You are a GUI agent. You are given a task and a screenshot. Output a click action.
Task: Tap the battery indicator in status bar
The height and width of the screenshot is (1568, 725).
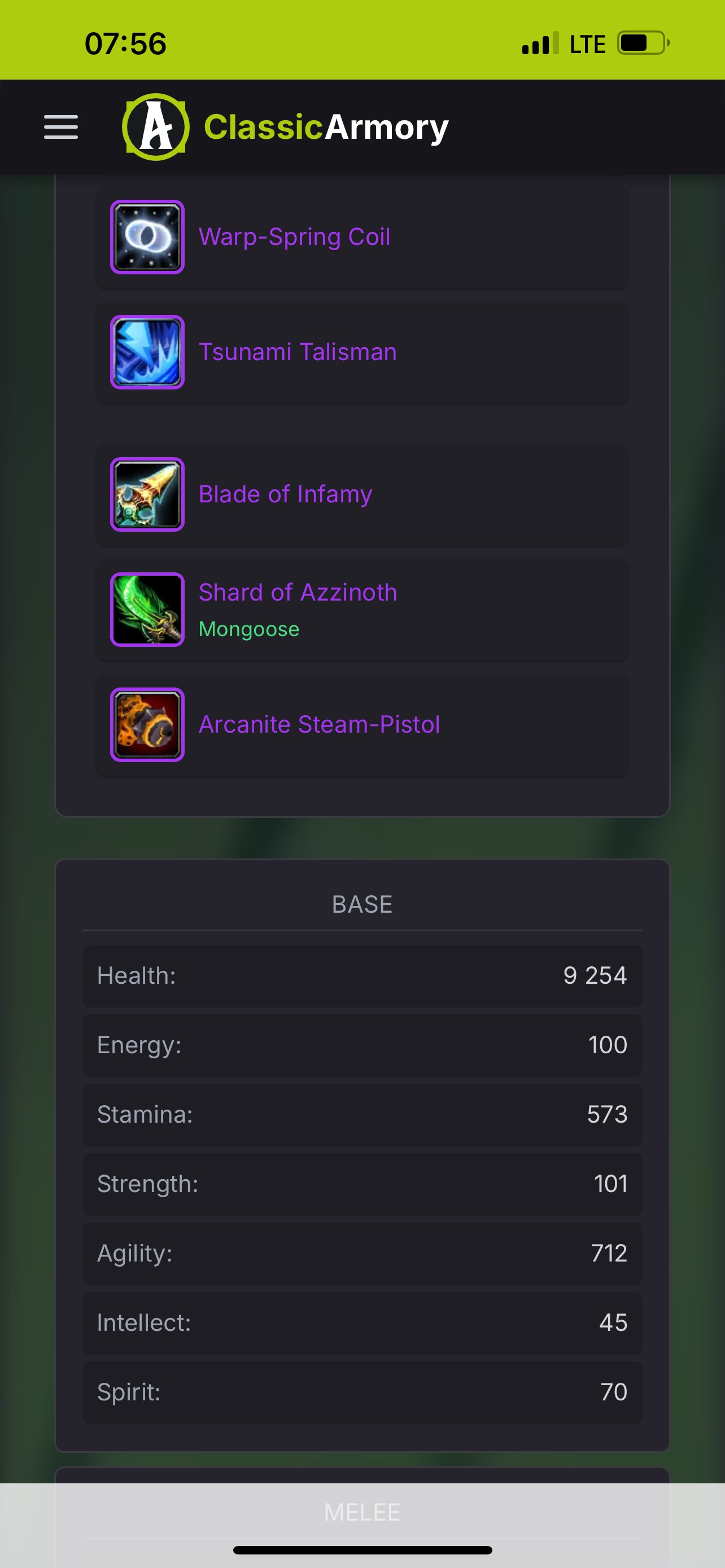[644, 43]
